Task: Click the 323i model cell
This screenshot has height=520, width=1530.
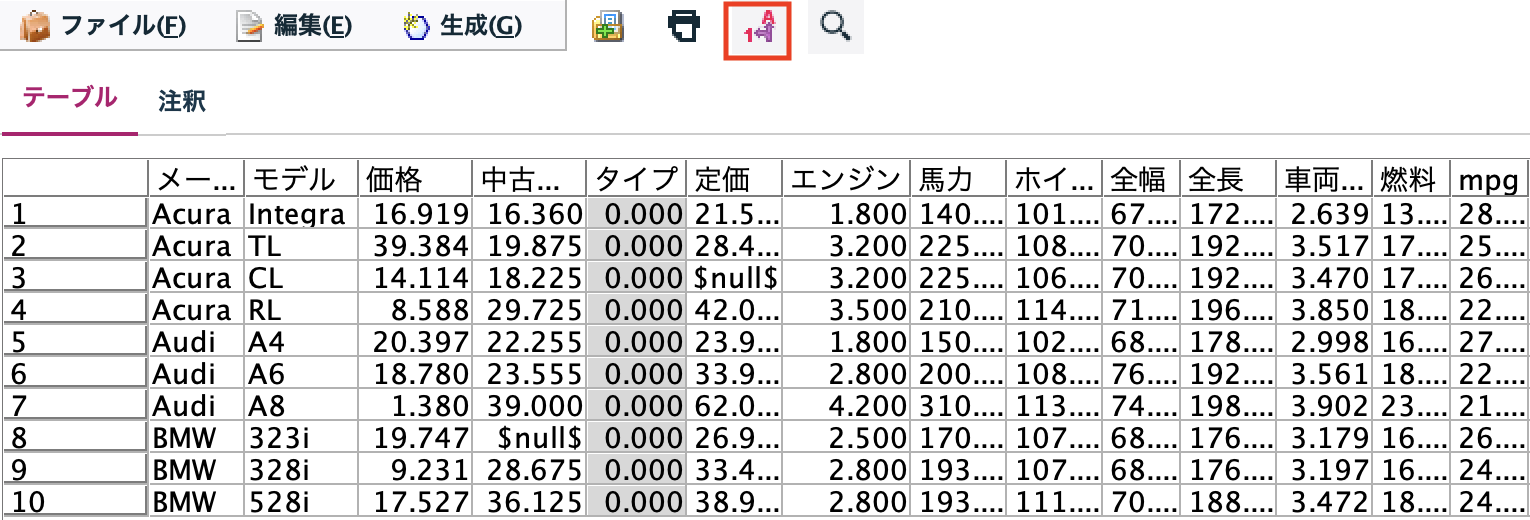Action: click(301, 439)
